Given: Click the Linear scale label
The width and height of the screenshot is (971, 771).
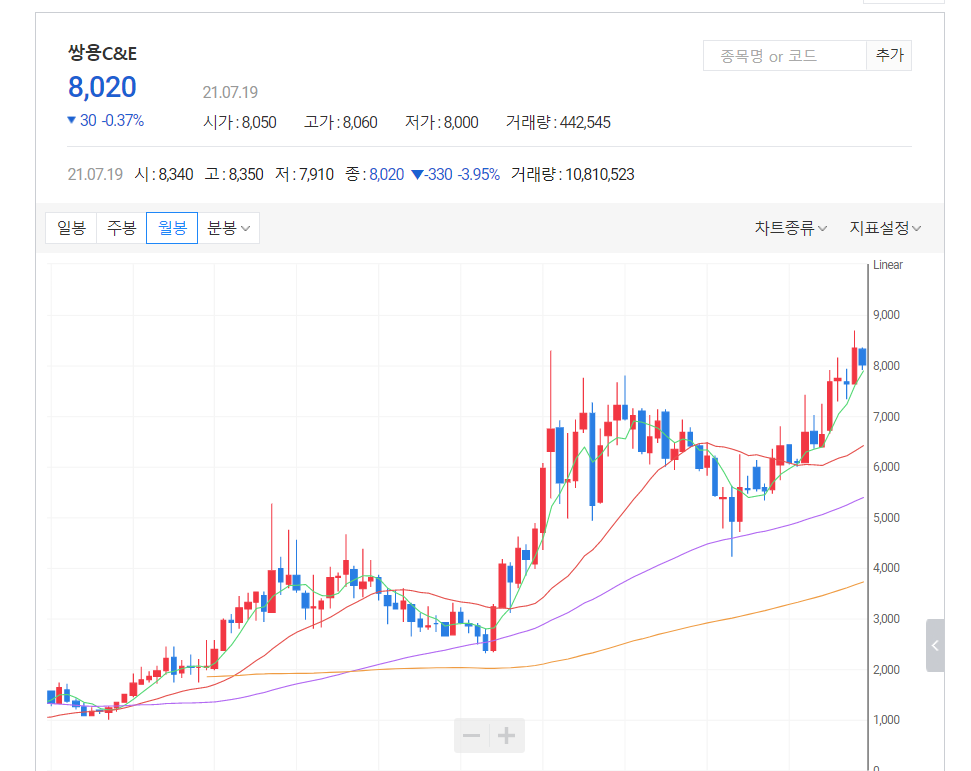Looking at the screenshot, I should click(887, 264).
